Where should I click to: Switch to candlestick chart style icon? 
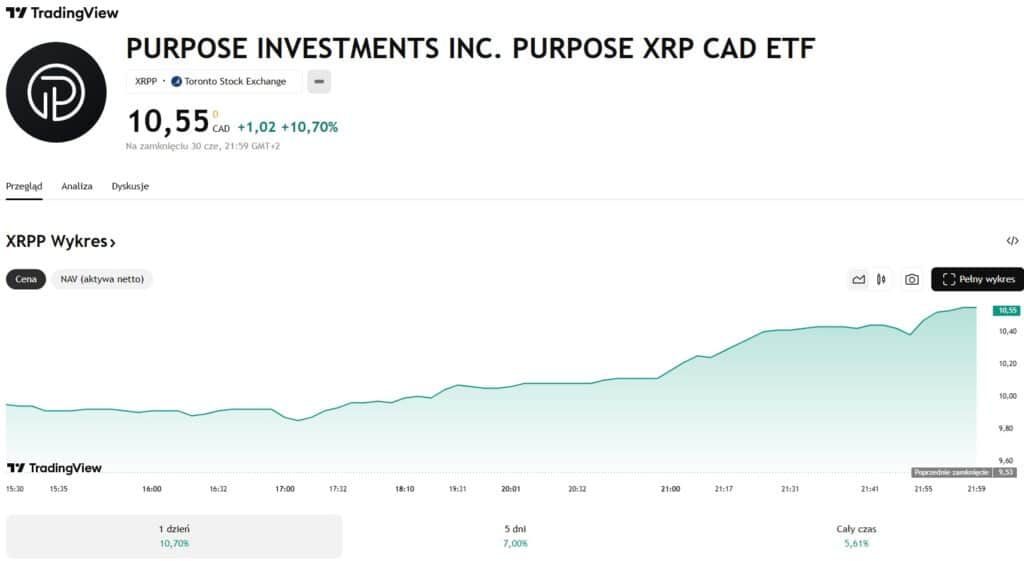point(881,280)
